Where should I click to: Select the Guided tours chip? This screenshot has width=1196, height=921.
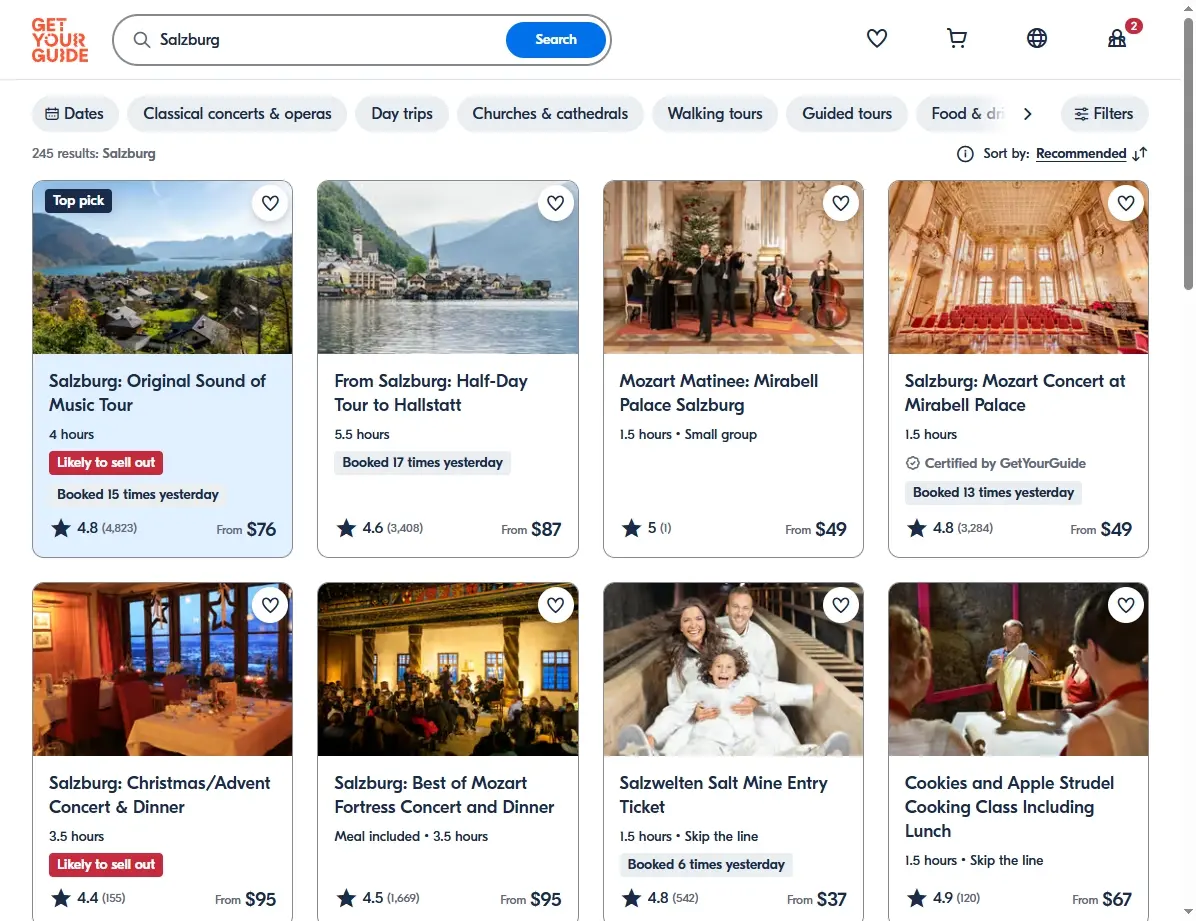(x=847, y=114)
